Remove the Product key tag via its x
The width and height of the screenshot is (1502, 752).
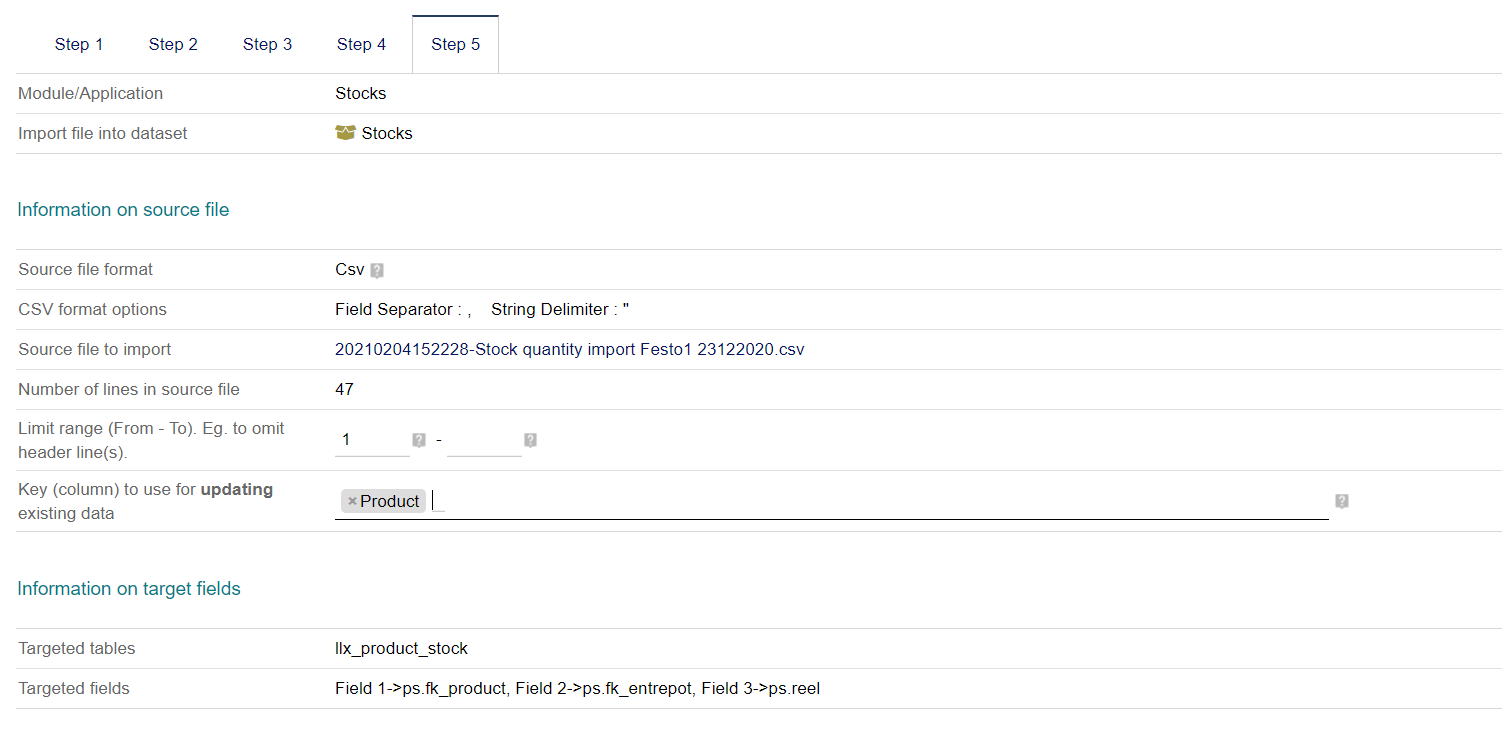click(352, 501)
